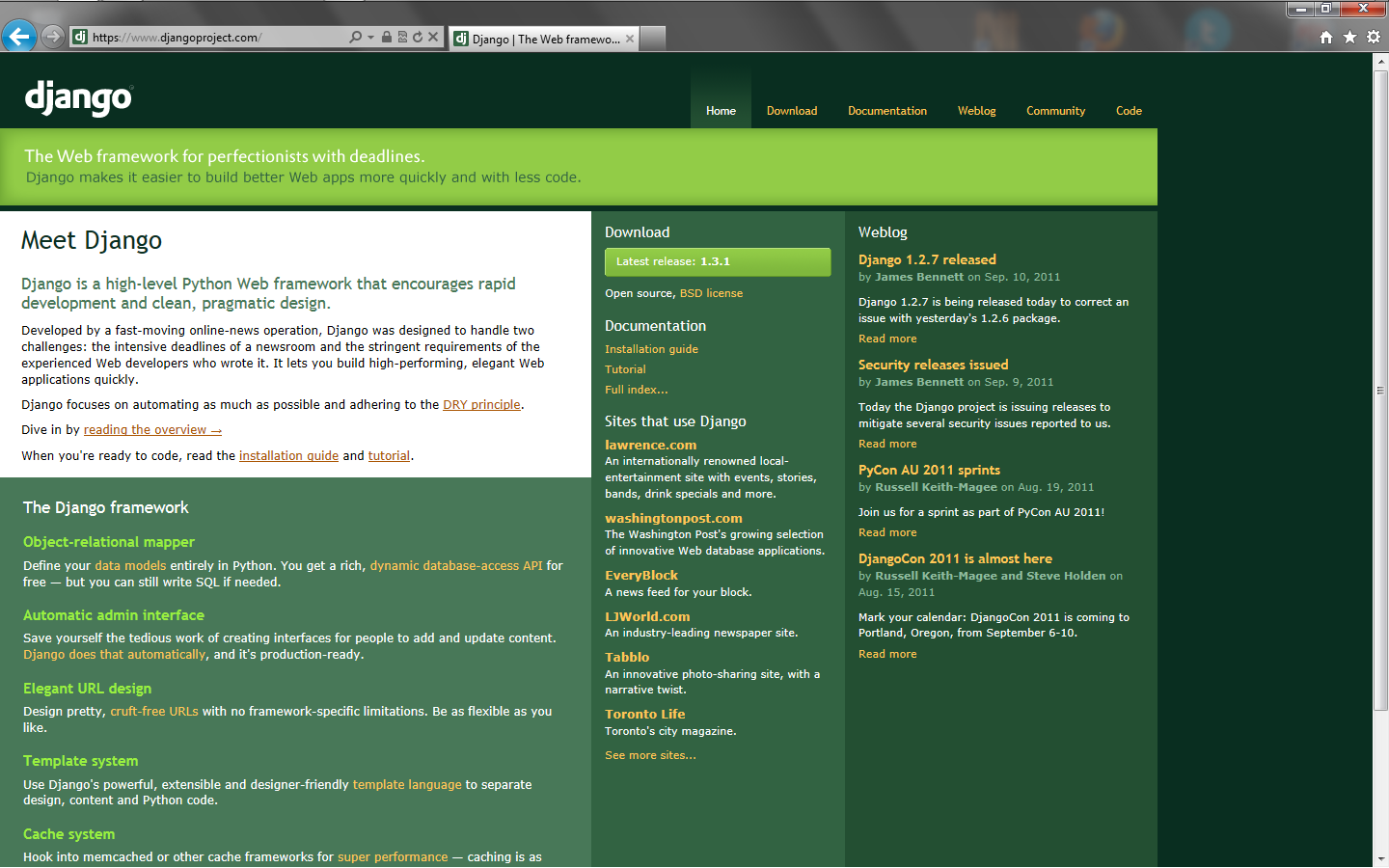Open the Django 1.2.7 released post
The height and width of the screenshot is (868, 1389).
pyautogui.click(x=927, y=259)
